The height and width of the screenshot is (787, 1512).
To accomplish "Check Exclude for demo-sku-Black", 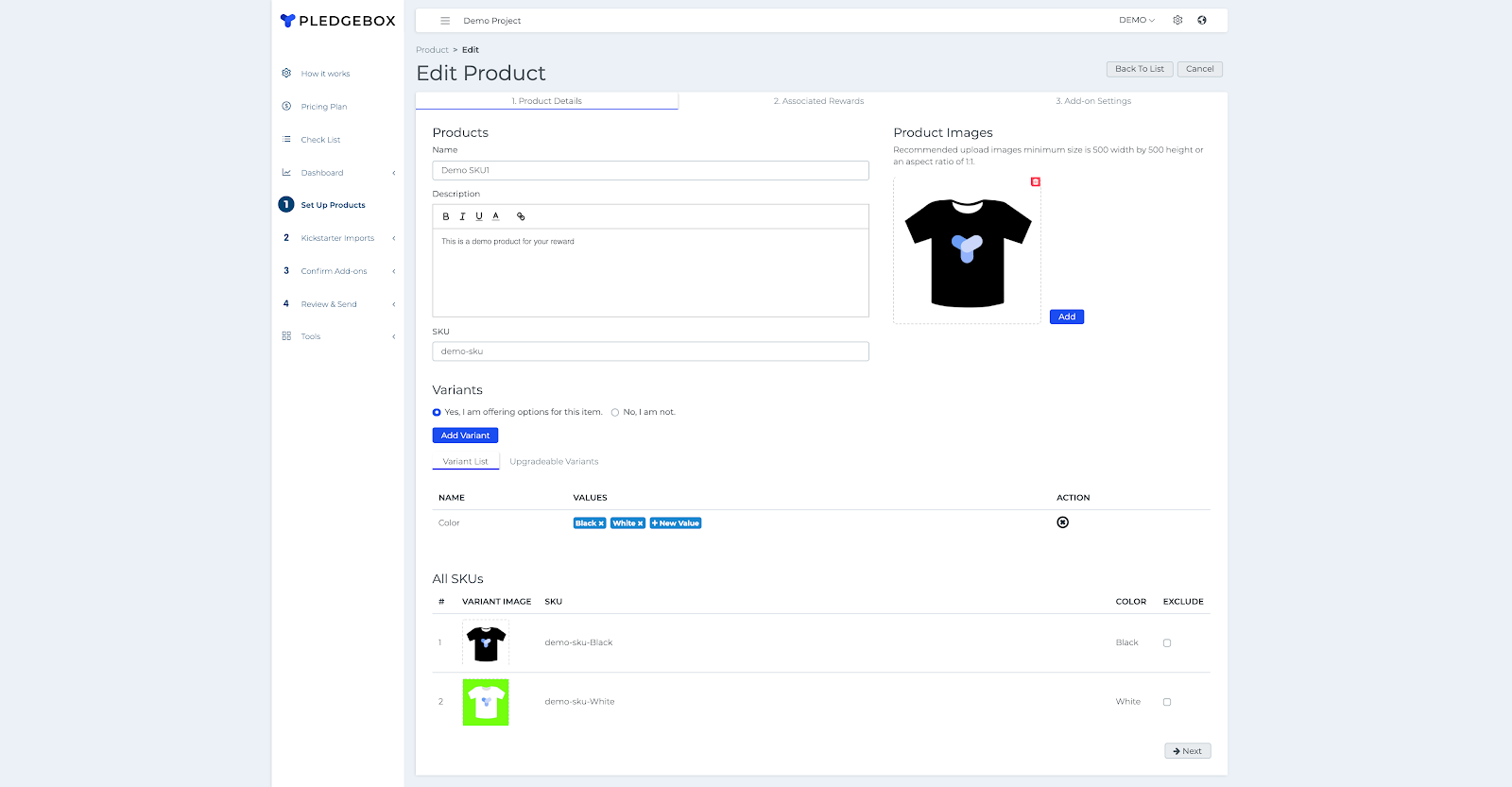I will tap(1167, 643).
